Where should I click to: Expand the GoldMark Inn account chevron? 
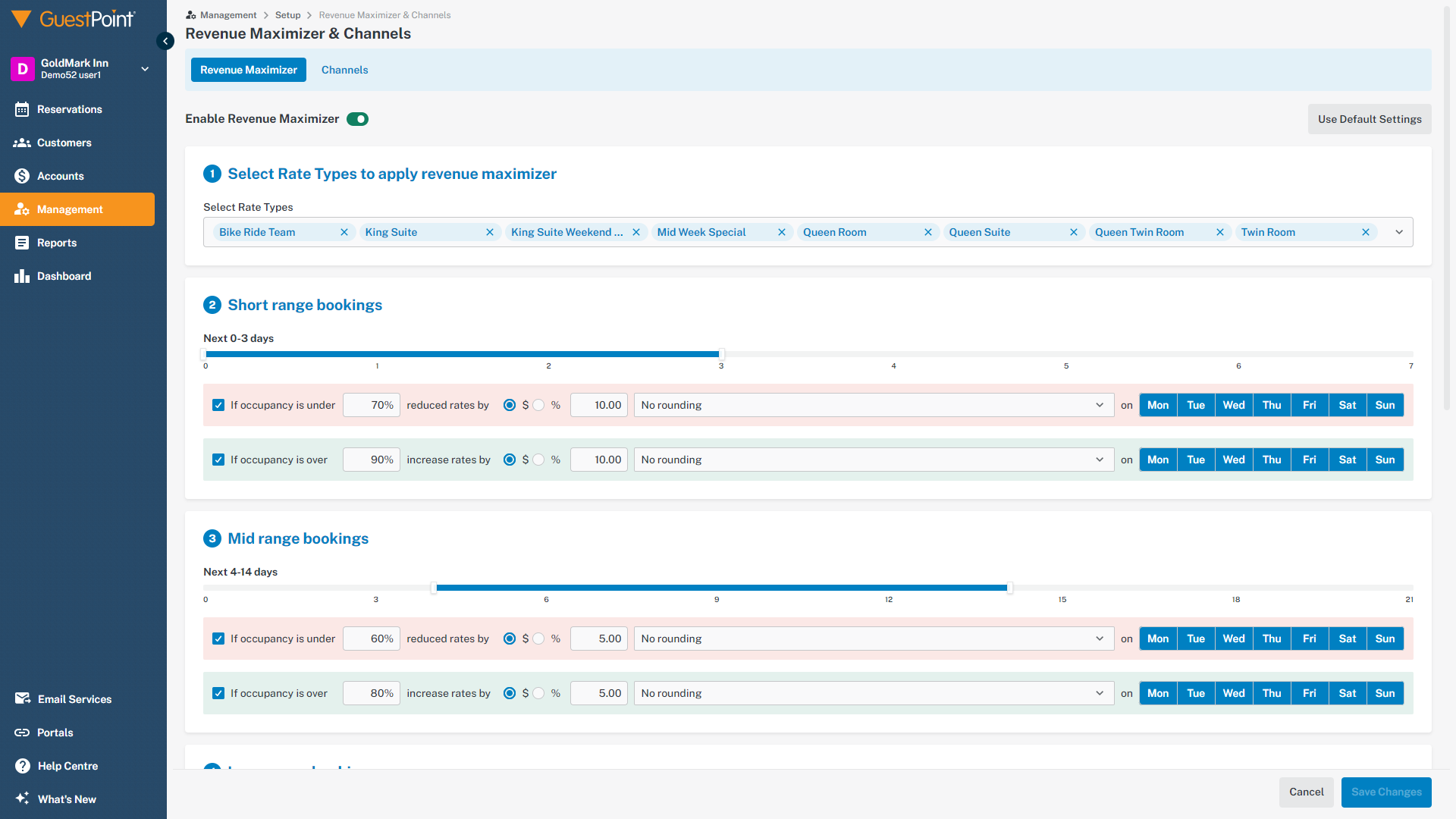pos(145,69)
